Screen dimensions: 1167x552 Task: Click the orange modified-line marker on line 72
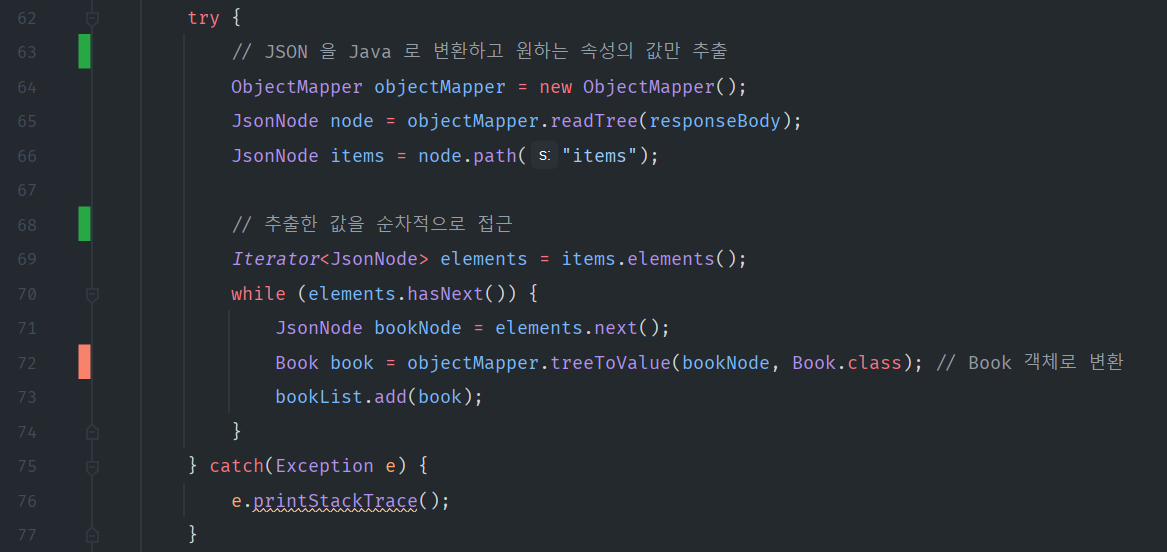(85, 362)
